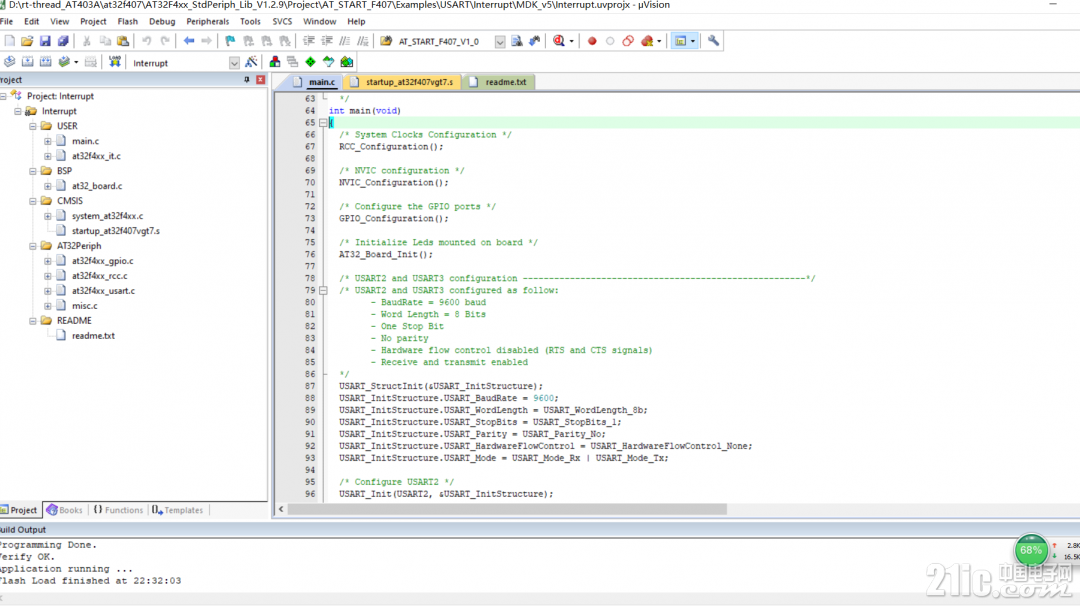Open the File menu
The width and height of the screenshot is (1080, 606).
click(x=6, y=21)
